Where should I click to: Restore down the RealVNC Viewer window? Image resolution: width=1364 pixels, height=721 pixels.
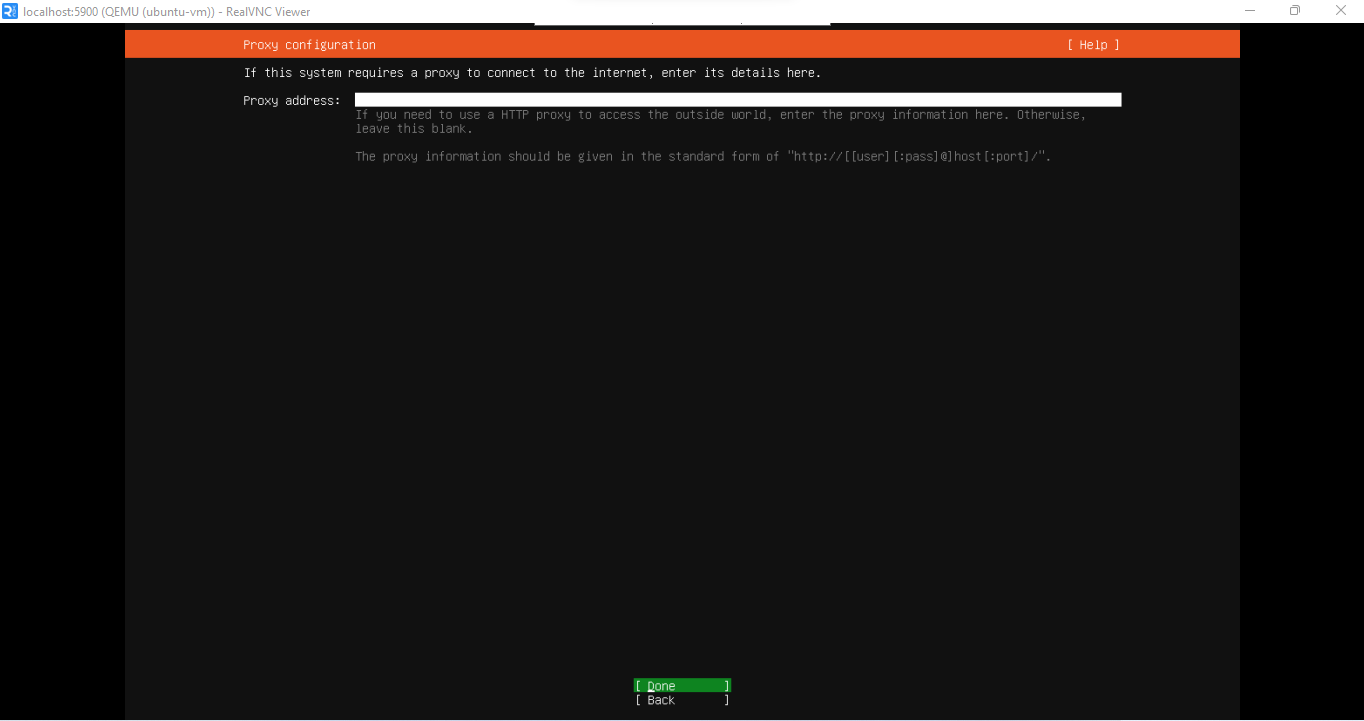coord(1295,11)
